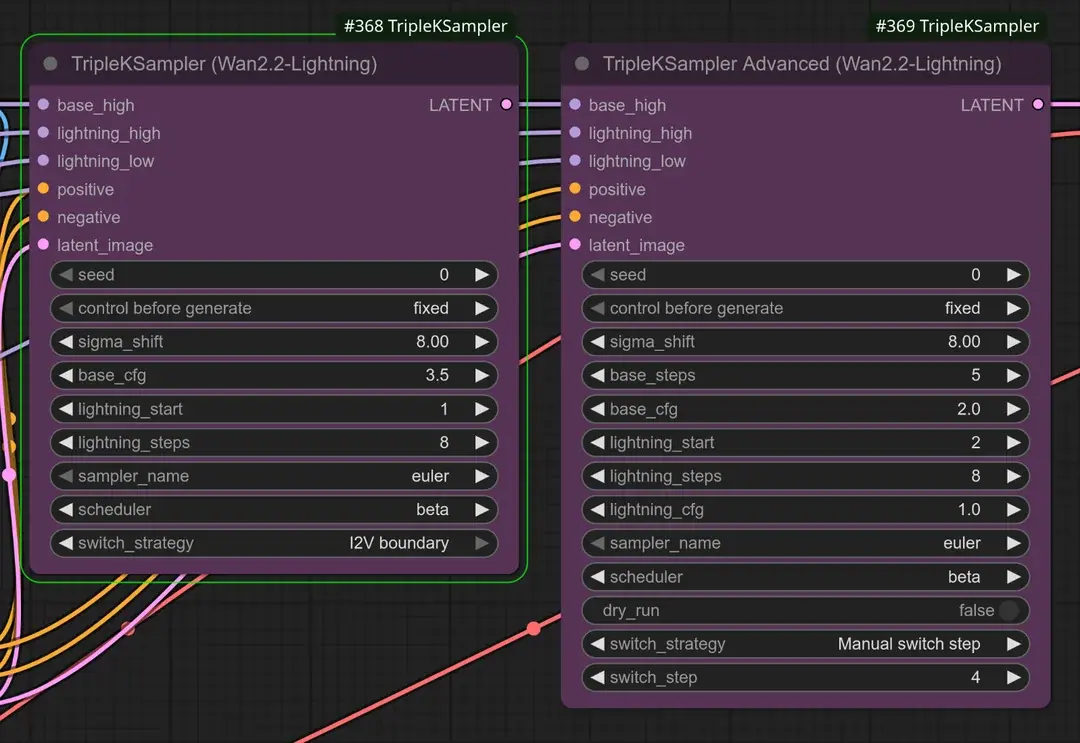Image resolution: width=1080 pixels, height=743 pixels.
Task: Click the lightning_cfg value field
Action: (x=805, y=509)
